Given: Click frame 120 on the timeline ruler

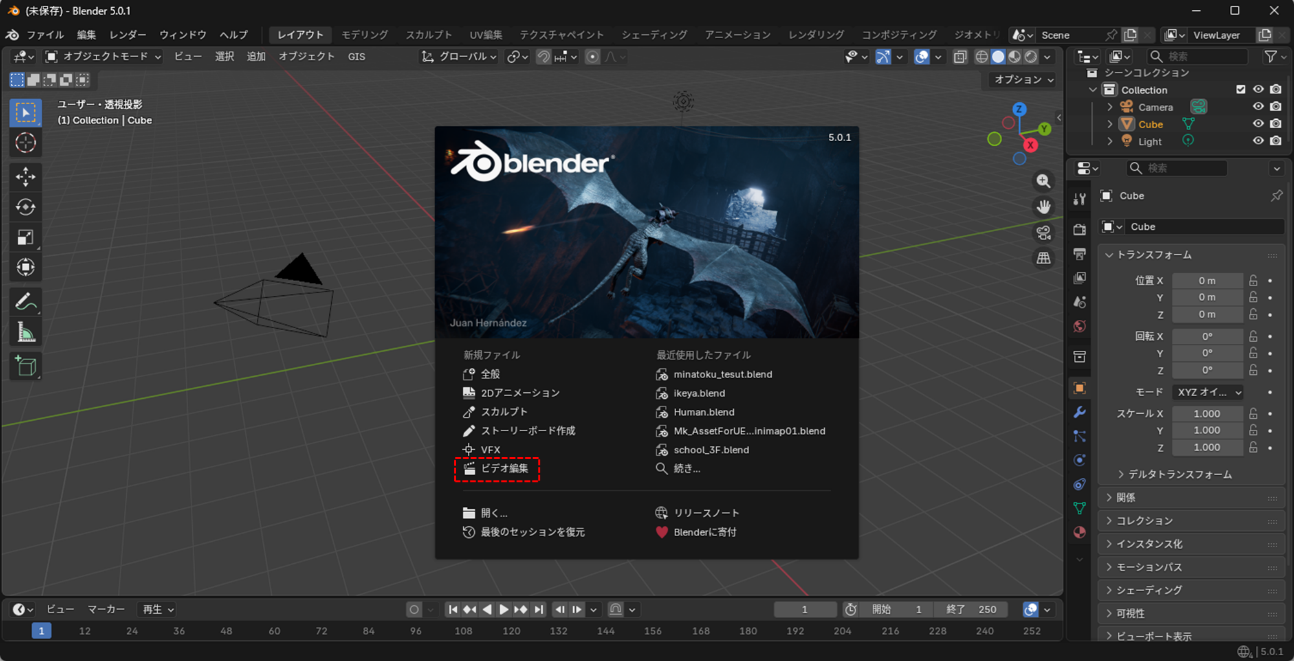Looking at the screenshot, I should point(510,631).
